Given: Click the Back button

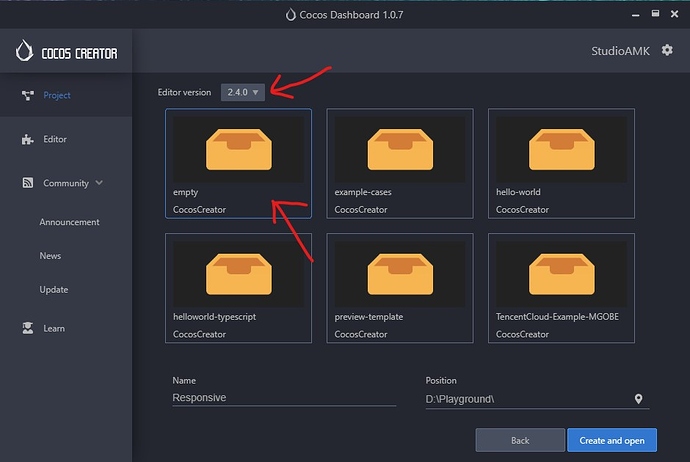Looking at the screenshot, I should (520, 440).
